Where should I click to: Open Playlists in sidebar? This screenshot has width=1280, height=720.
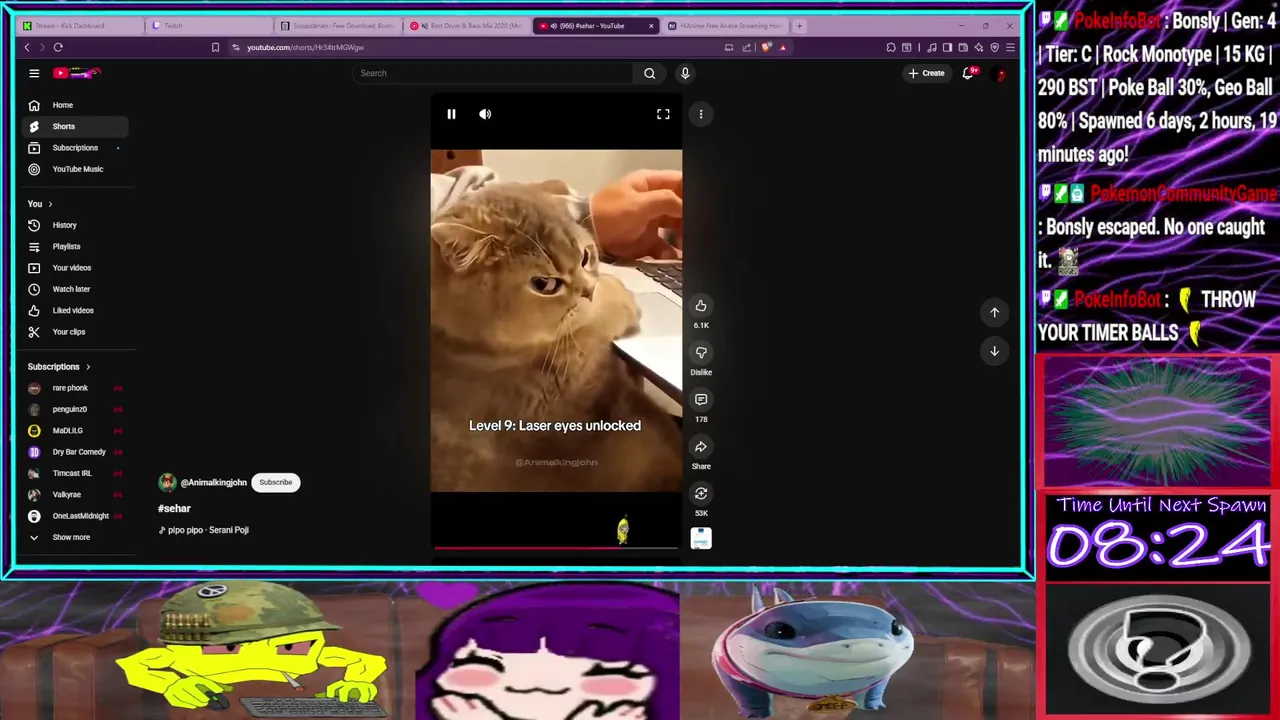coord(74,246)
